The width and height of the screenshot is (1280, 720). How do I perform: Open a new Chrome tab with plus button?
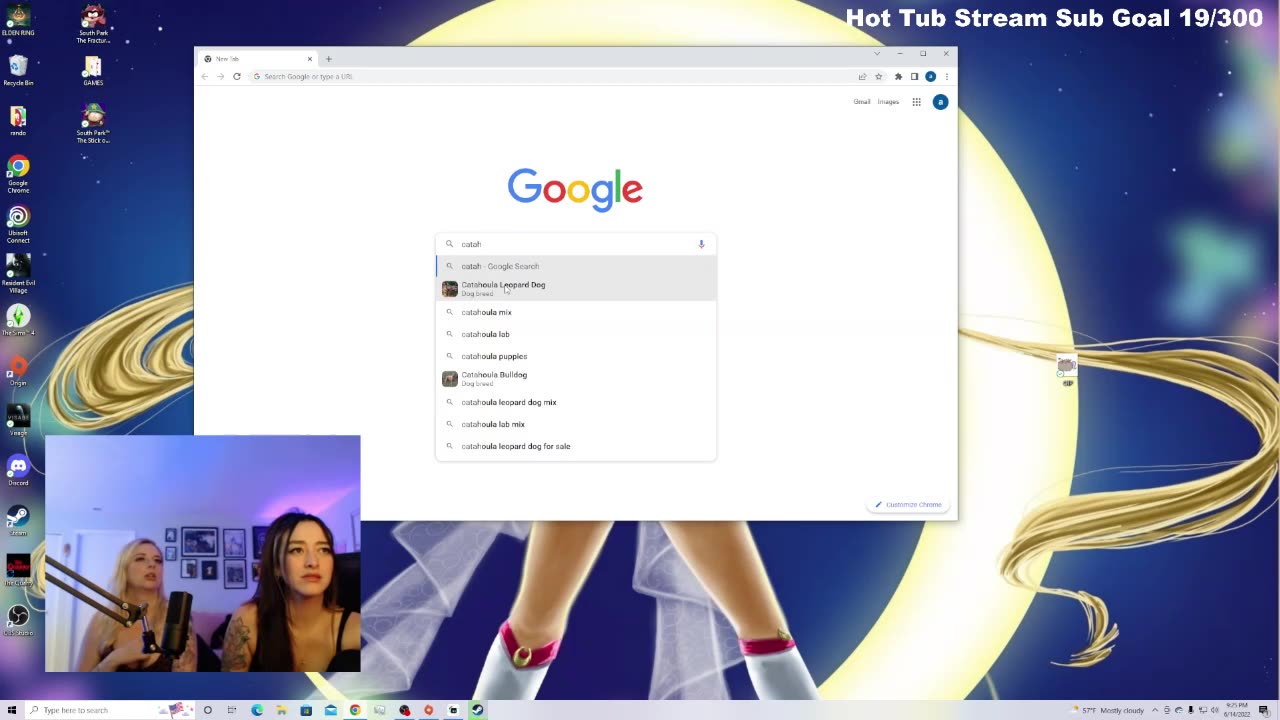tap(328, 59)
